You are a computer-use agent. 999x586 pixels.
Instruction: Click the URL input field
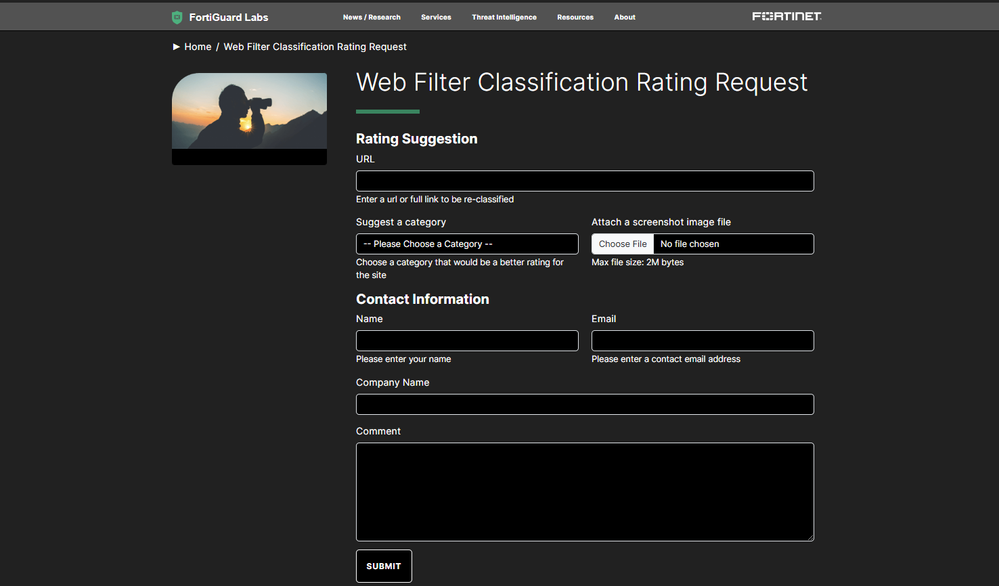point(584,181)
